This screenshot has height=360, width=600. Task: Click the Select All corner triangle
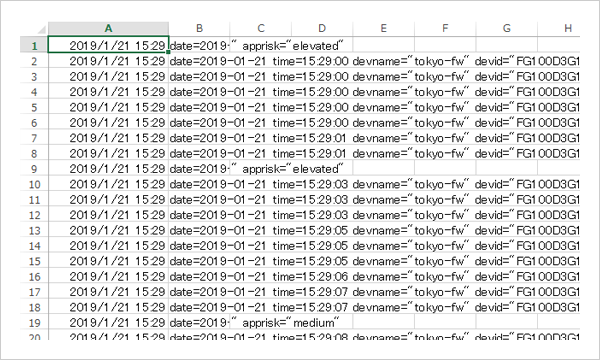[x=41, y=29]
